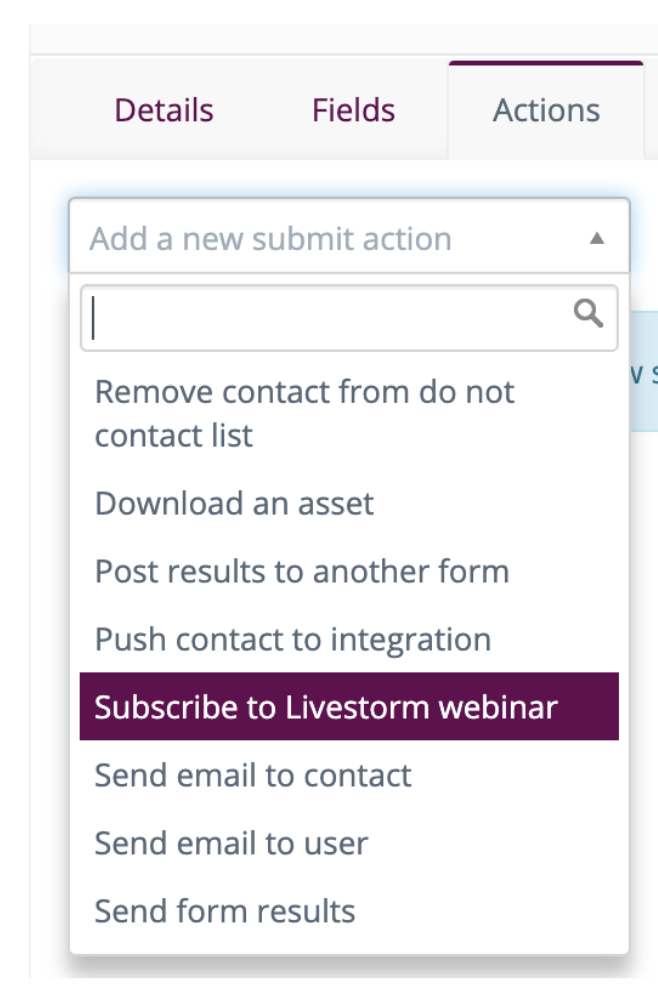This screenshot has height=986, width=658.
Task: Select 'Send email to user' action
Action: (x=349, y=843)
